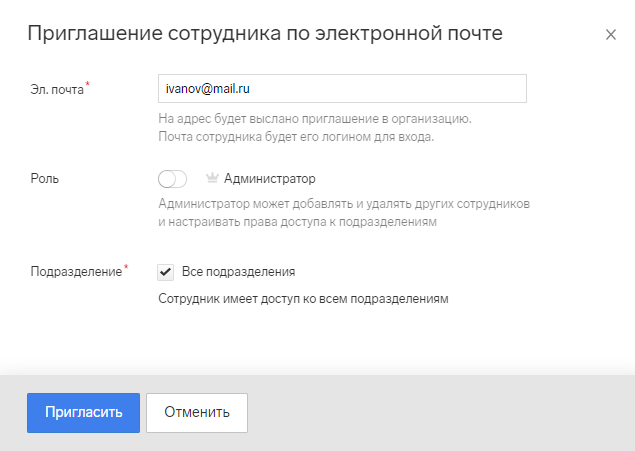This screenshot has width=635, height=451.
Task: Click the Администратор может добавлять description
Action: [x=344, y=204]
